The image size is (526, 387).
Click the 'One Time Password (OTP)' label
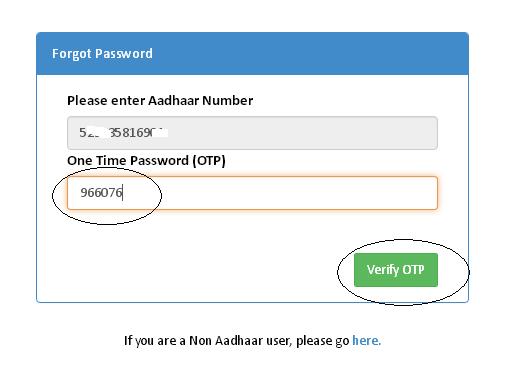coord(146,161)
